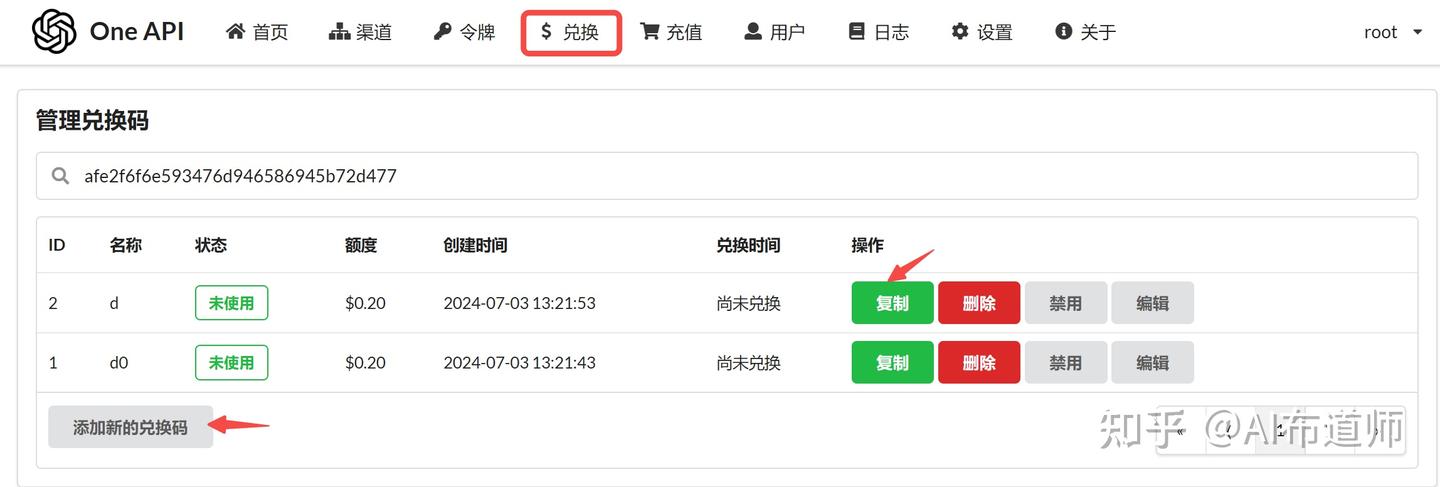This screenshot has width=1440, height=487.
Task: Open 用户 with the person icon
Action: point(753,32)
